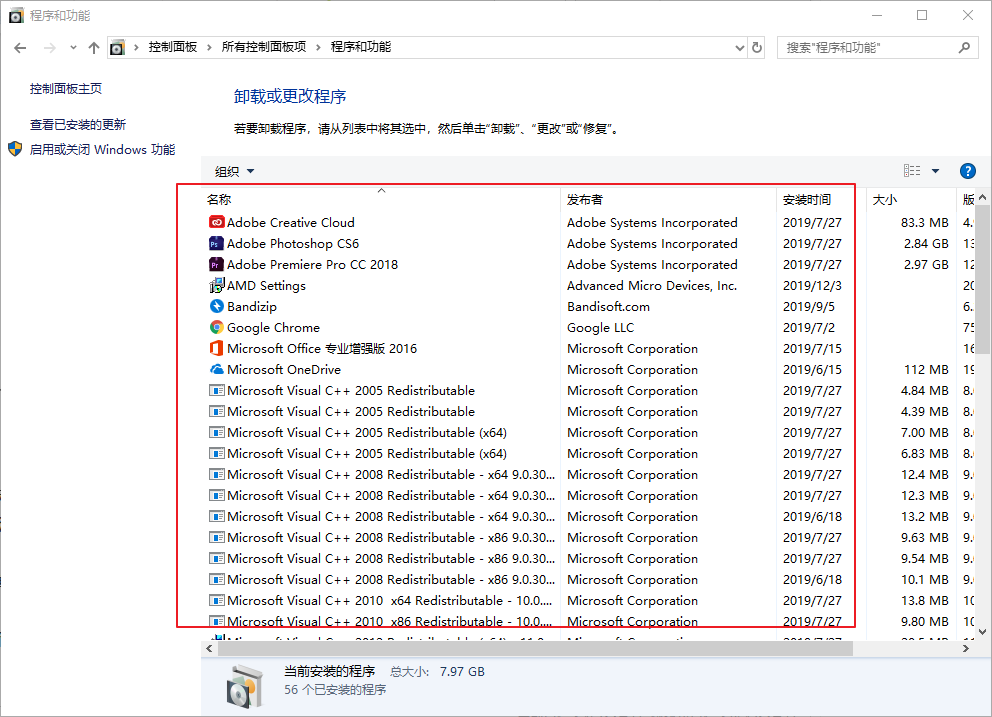The width and height of the screenshot is (992, 717).
Task: Select the Adobe Photoshop CS6 icon
Action: tap(216, 244)
